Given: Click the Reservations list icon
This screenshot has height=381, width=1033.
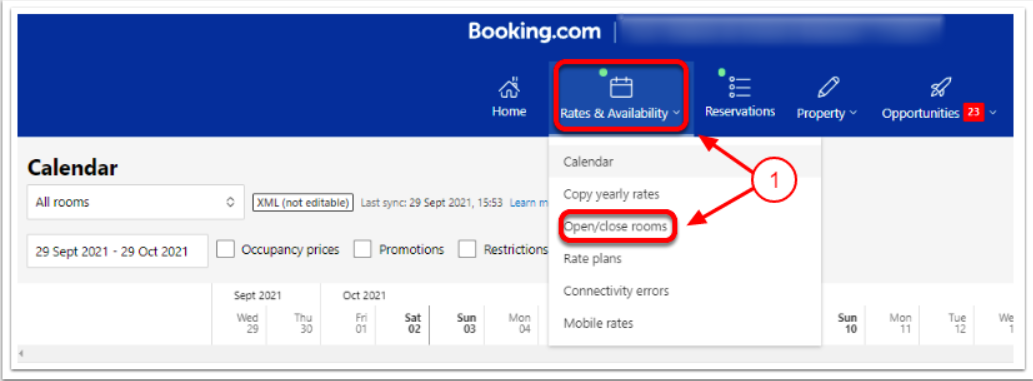Looking at the screenshot, I should pyautogui.click(x=740, y=87).
